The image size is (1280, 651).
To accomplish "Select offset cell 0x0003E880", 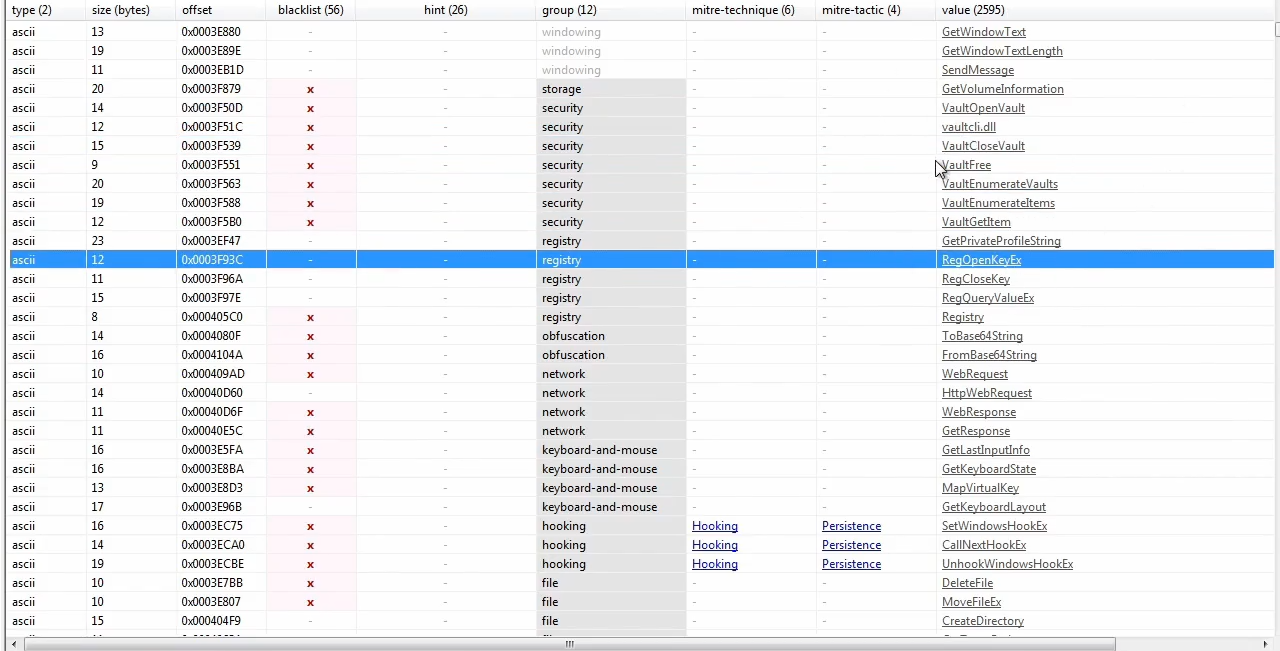I will (211, 32).
